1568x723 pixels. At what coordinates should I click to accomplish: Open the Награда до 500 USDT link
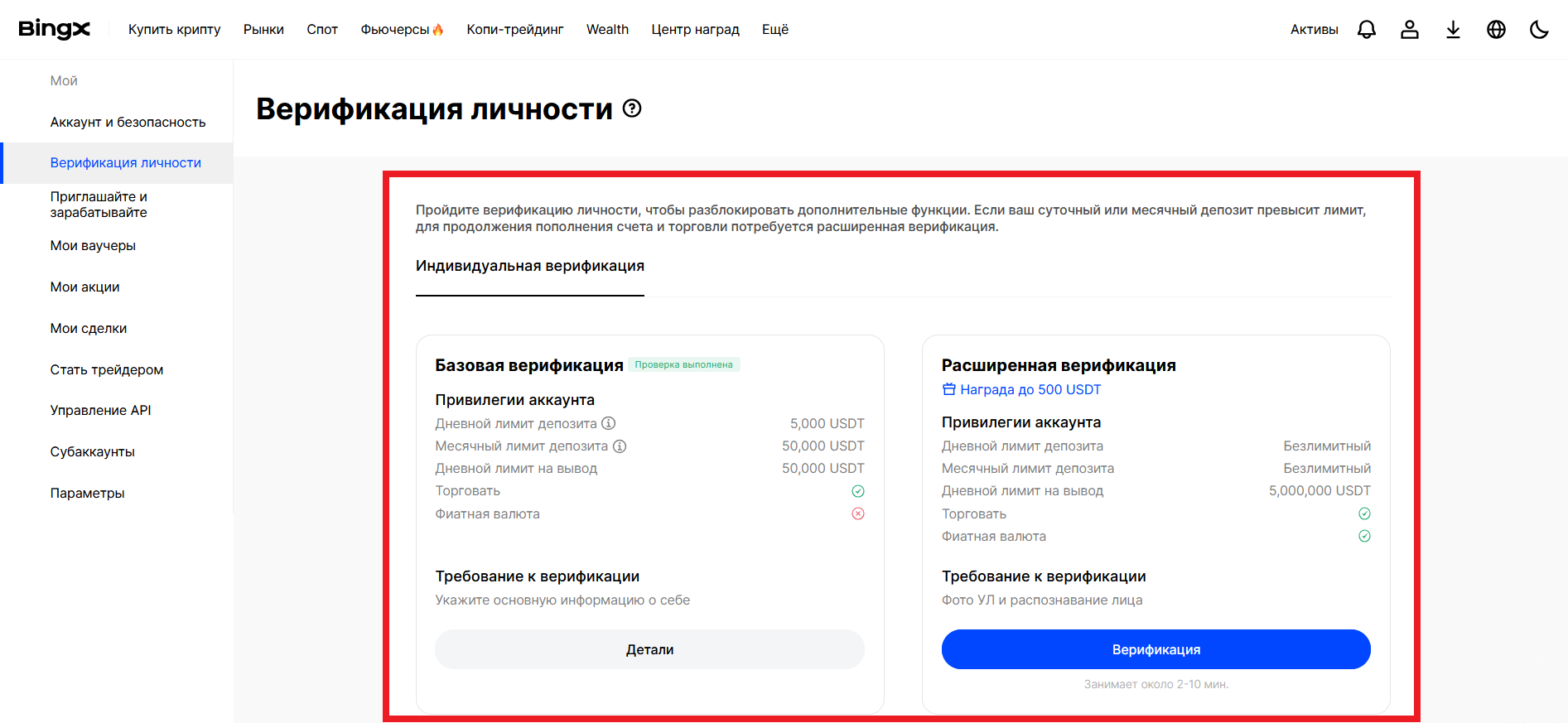pyautogui.click(x=1030, y=389)
